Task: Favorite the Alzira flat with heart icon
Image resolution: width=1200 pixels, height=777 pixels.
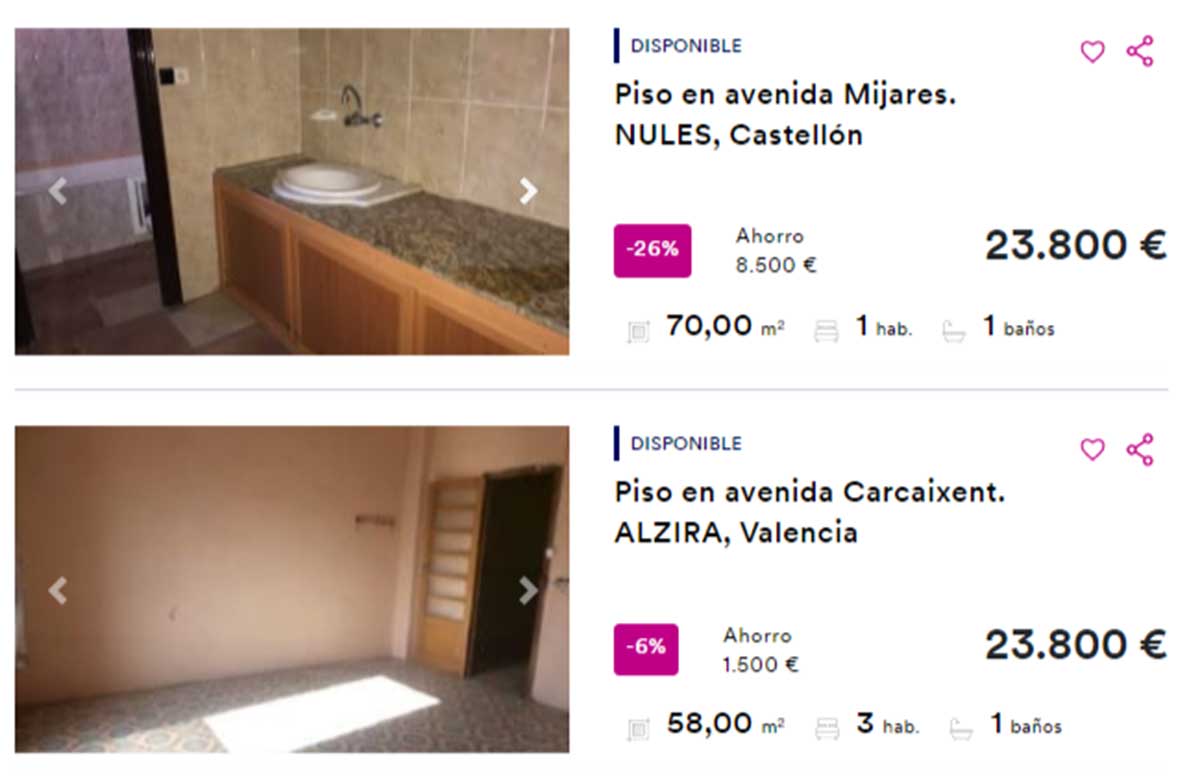Action: 1092,450
